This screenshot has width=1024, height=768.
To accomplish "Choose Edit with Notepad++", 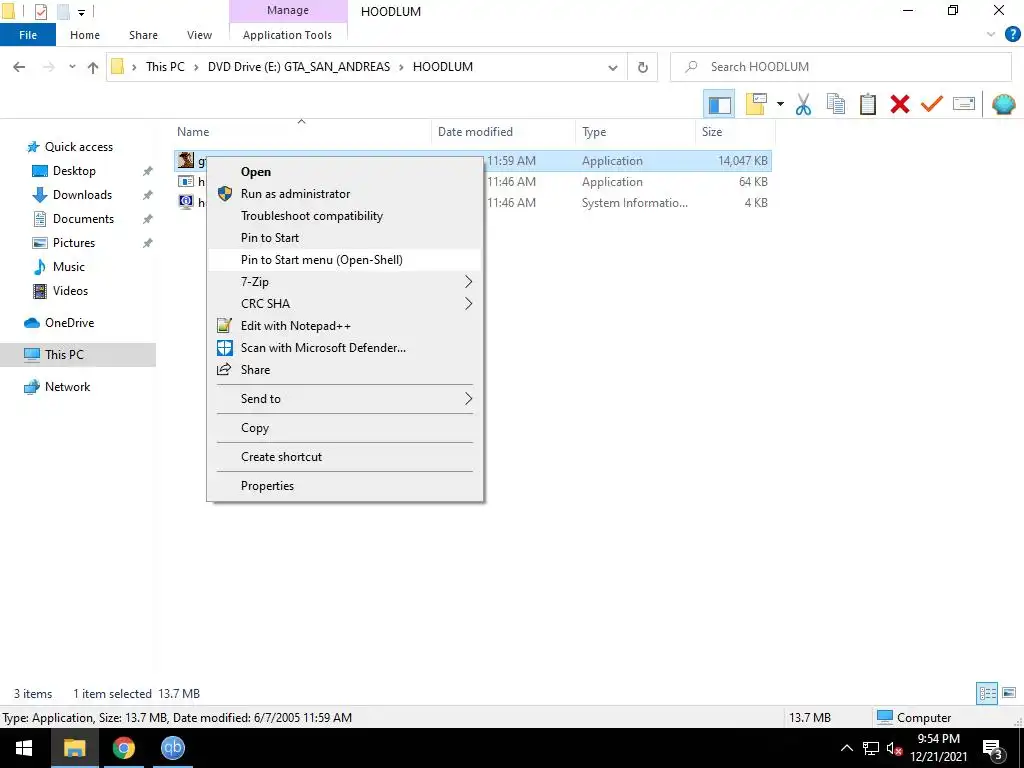I will [344, 326].
